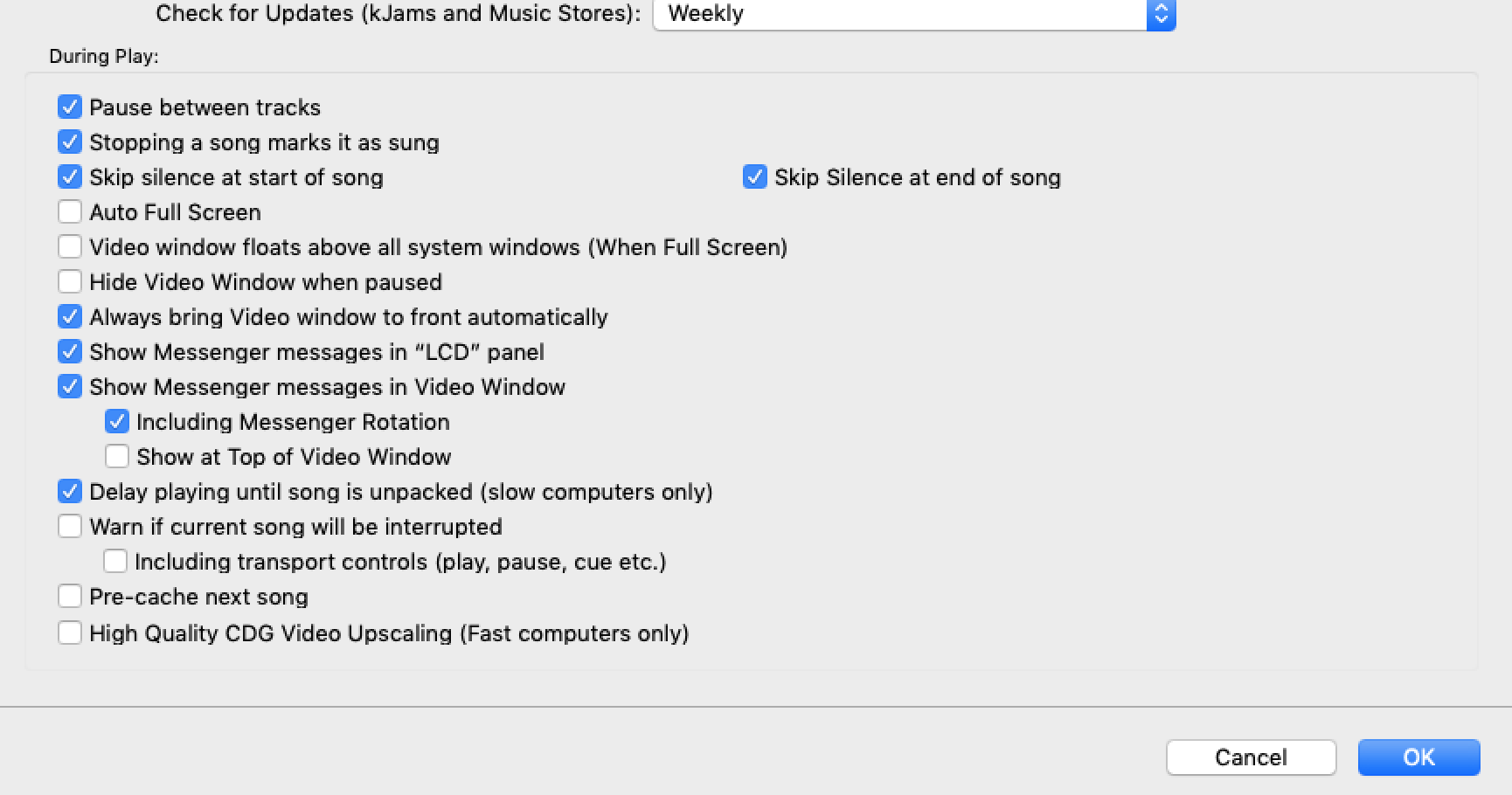The width and height of the screenshot is (1512, 795).
Task: Enable Including transport controls option
Action: 115,562
